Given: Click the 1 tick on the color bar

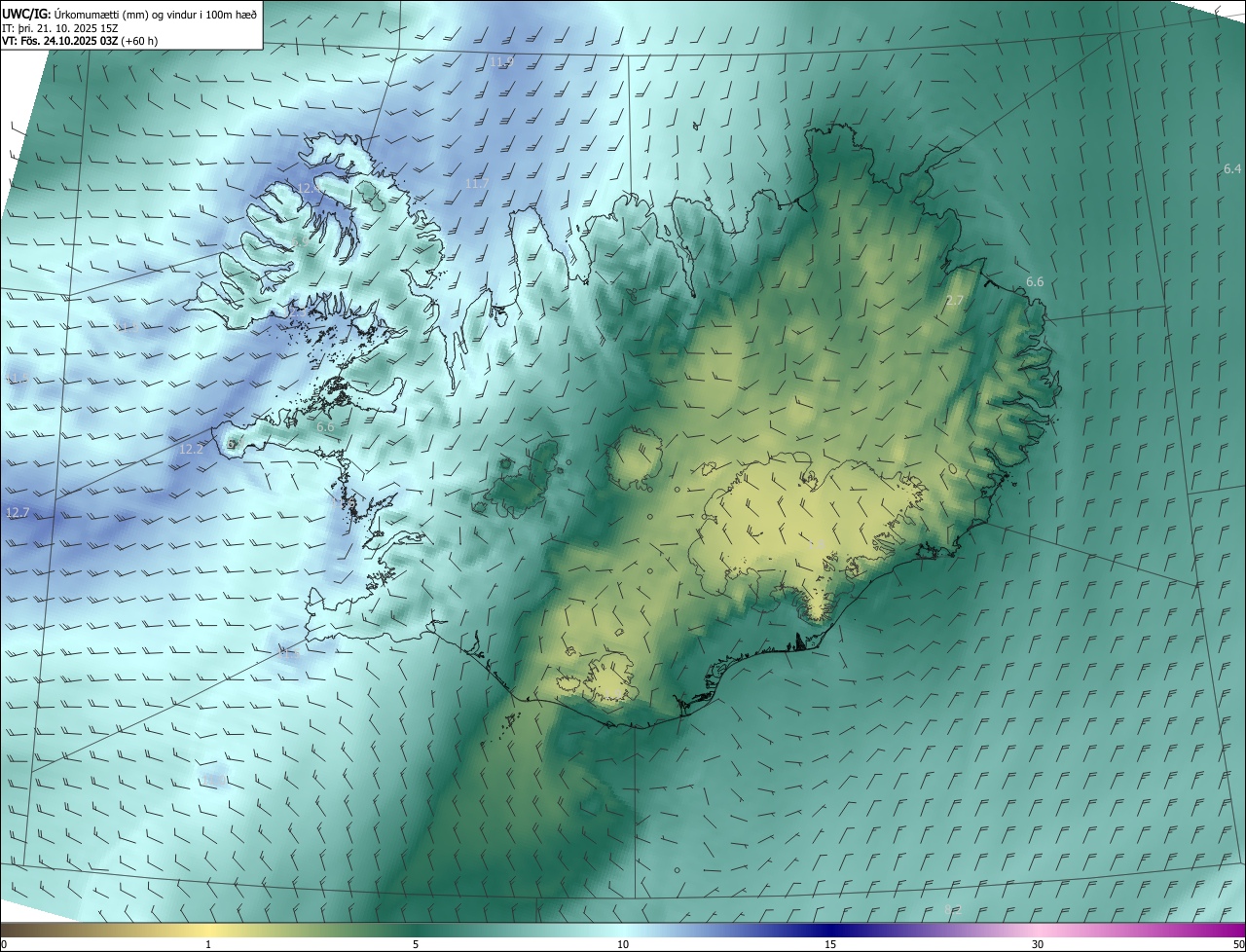Looking at the screenshot, I should pyautogui.click(x=208, y=944).
